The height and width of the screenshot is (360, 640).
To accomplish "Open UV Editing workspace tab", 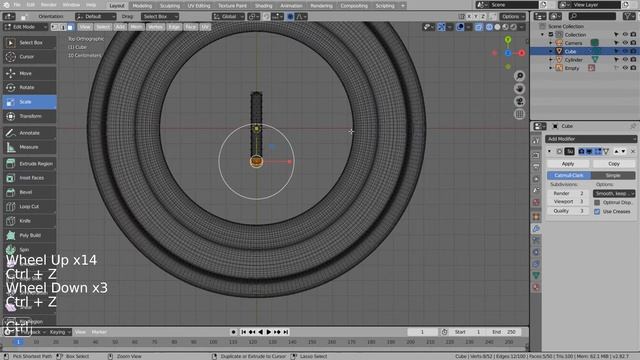I will pyautogui.click(x=199, y=6).
